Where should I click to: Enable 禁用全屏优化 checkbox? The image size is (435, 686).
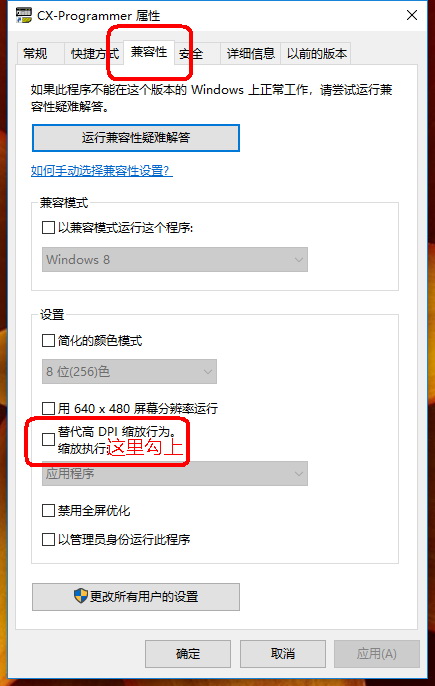[48, 511]
